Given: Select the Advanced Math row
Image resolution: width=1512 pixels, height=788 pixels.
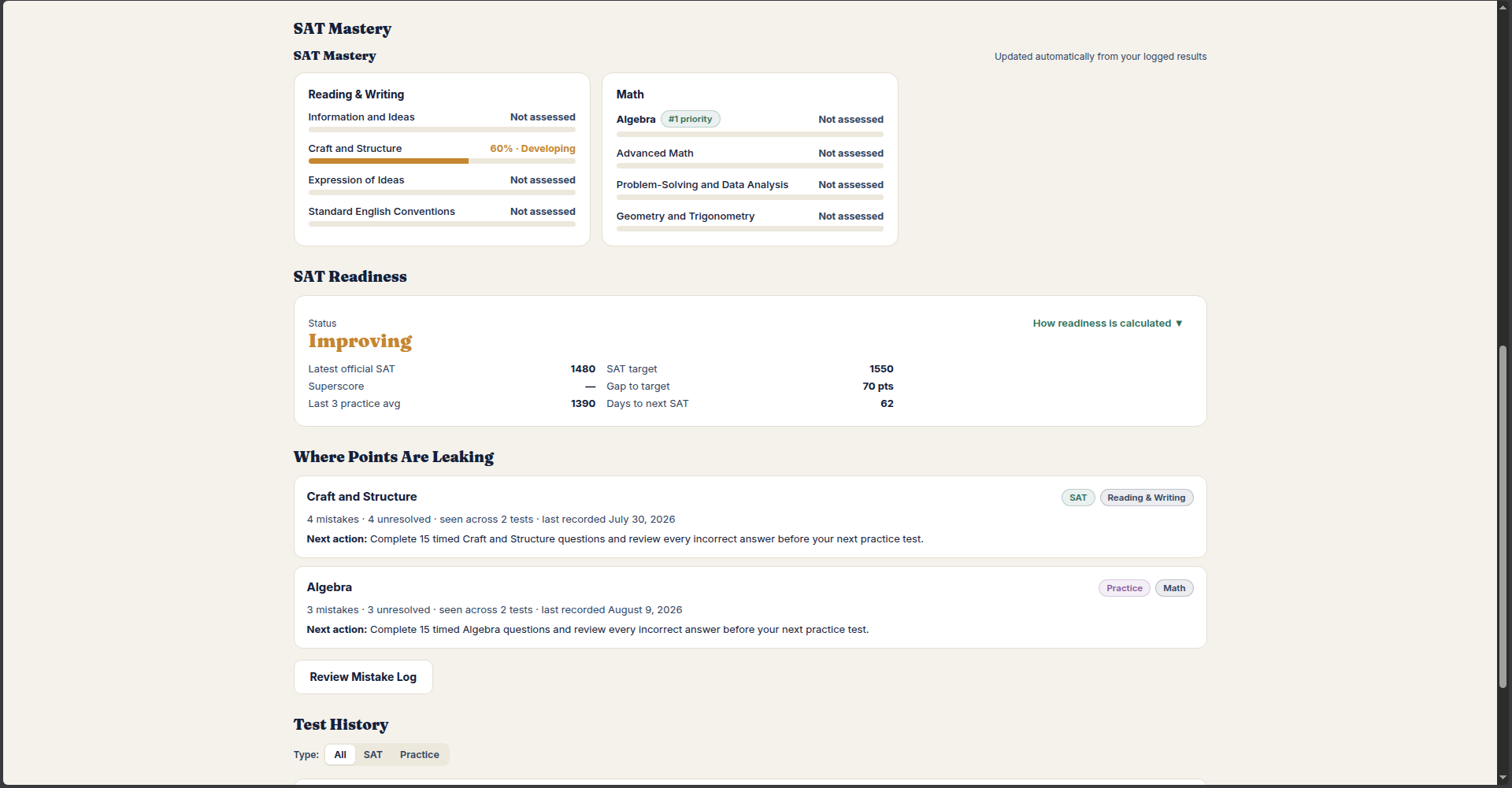Looking at the screenshot, I should point(750,157).
